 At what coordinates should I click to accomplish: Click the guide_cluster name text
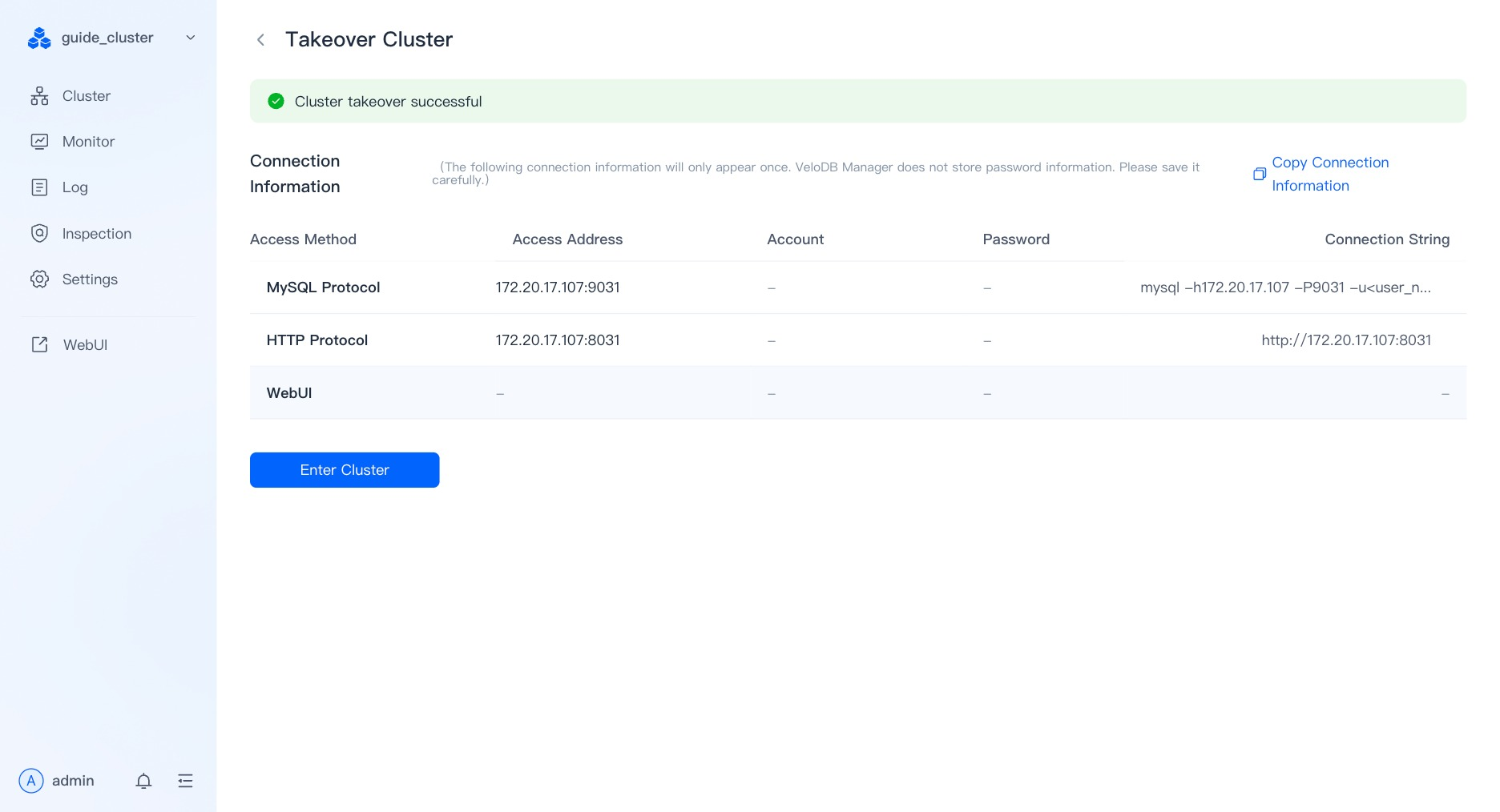(107, 38)
